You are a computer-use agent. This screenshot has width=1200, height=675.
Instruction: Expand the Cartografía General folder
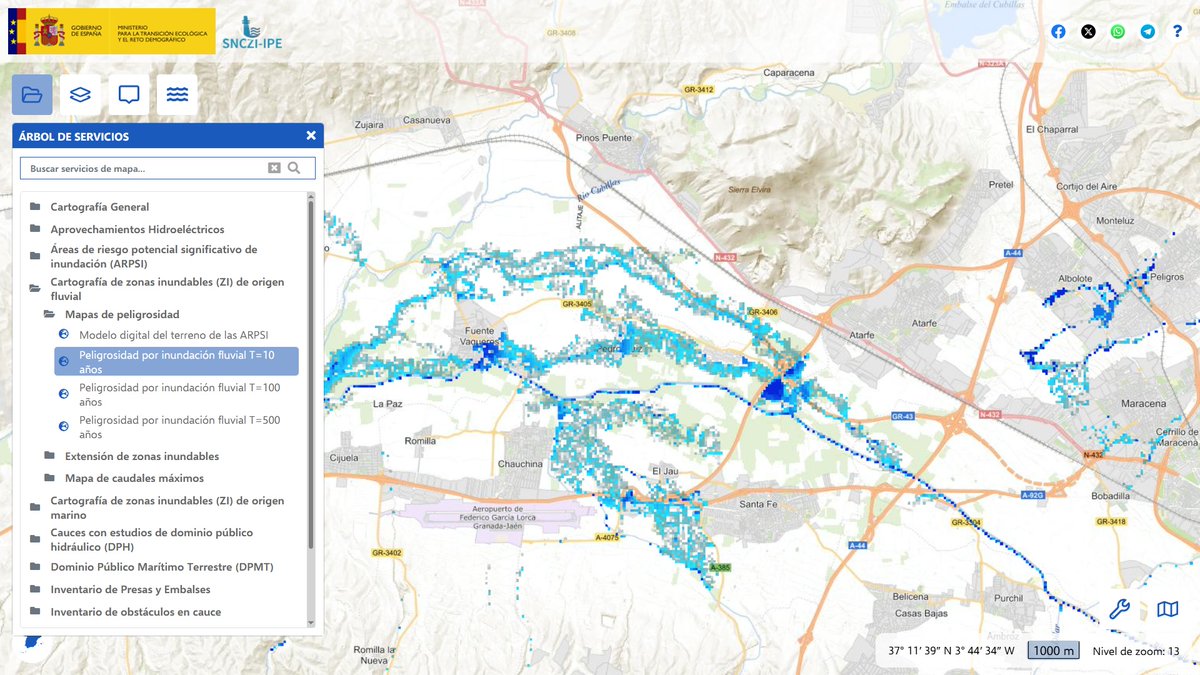(99, 207)
